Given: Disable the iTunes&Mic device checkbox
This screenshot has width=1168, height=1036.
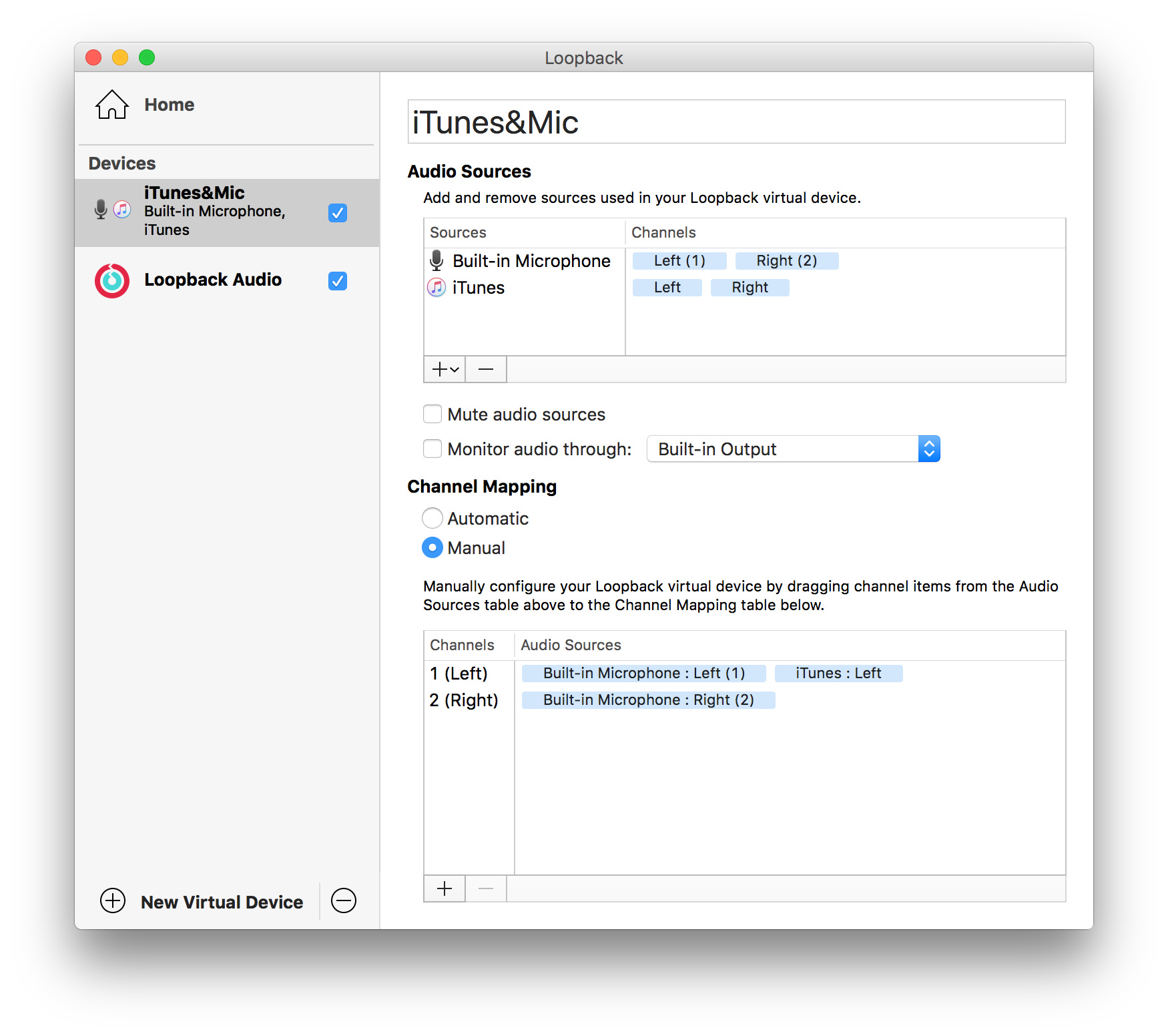Looking at the screenshot, I should (x=338, y=213).
